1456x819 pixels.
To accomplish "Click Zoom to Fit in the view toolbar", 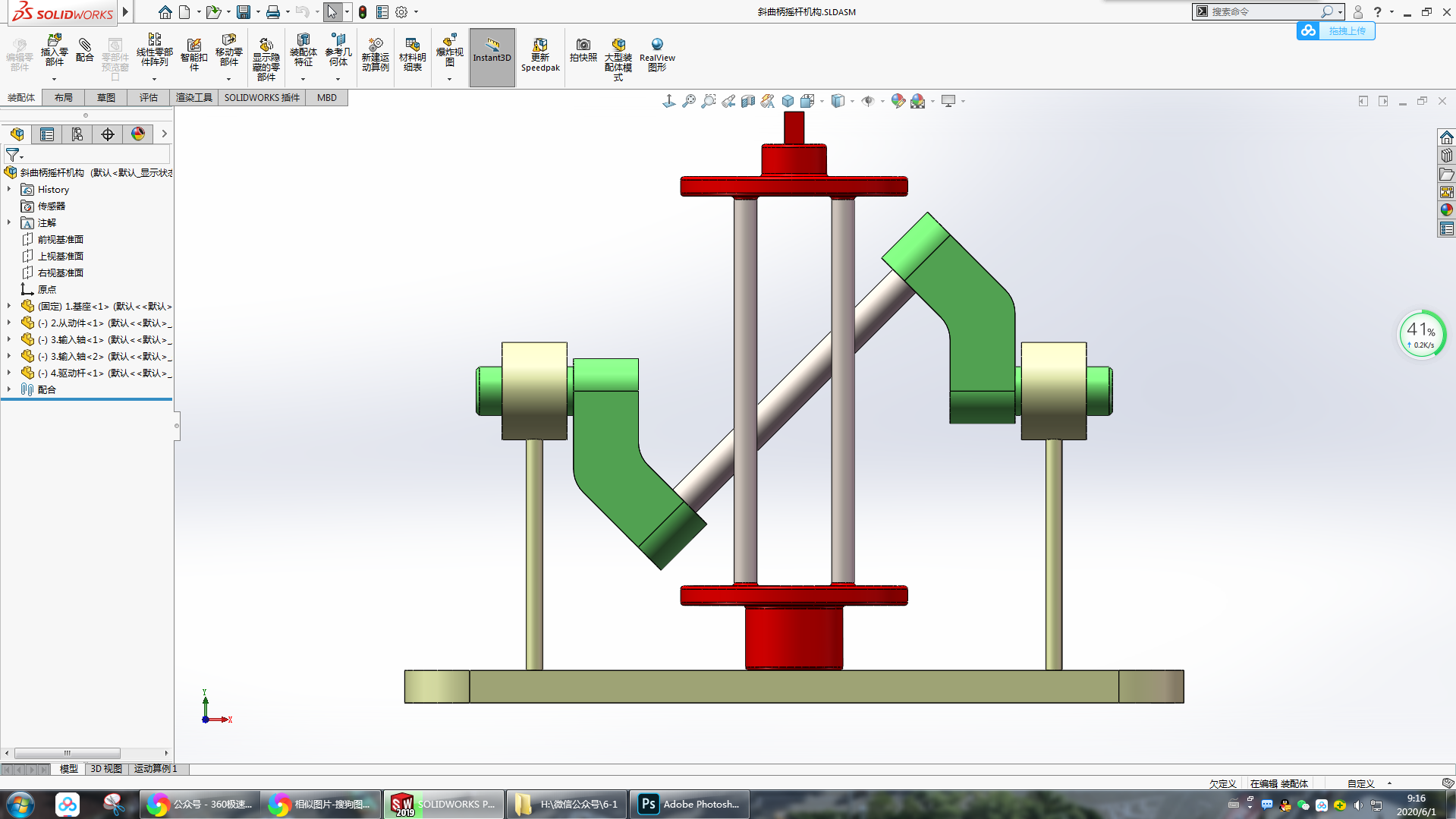I will [688, 101].
